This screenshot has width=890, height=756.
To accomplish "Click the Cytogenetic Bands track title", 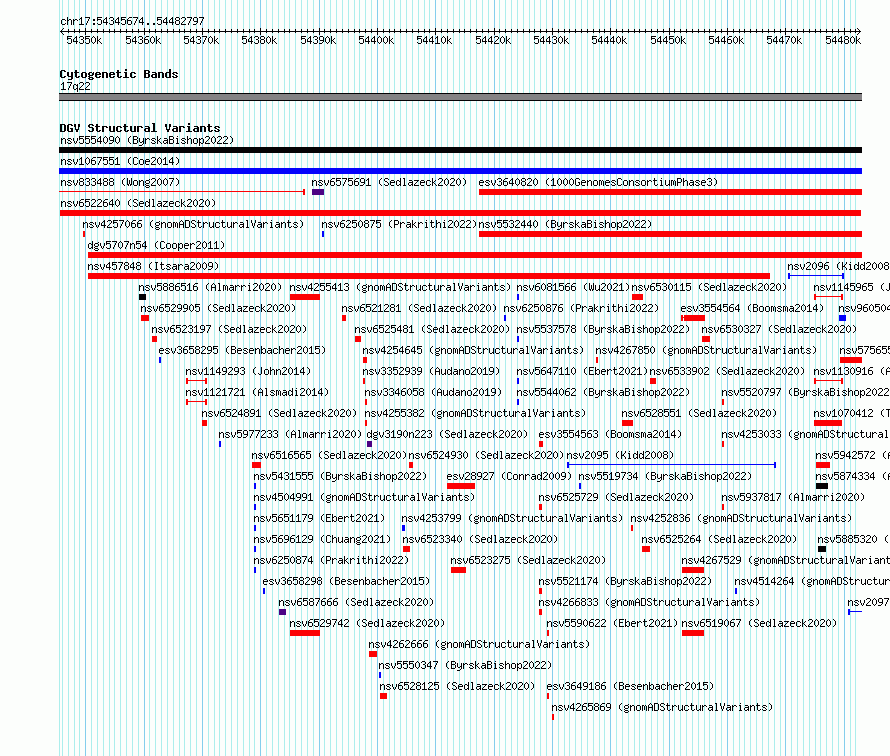I will point(119,74).
